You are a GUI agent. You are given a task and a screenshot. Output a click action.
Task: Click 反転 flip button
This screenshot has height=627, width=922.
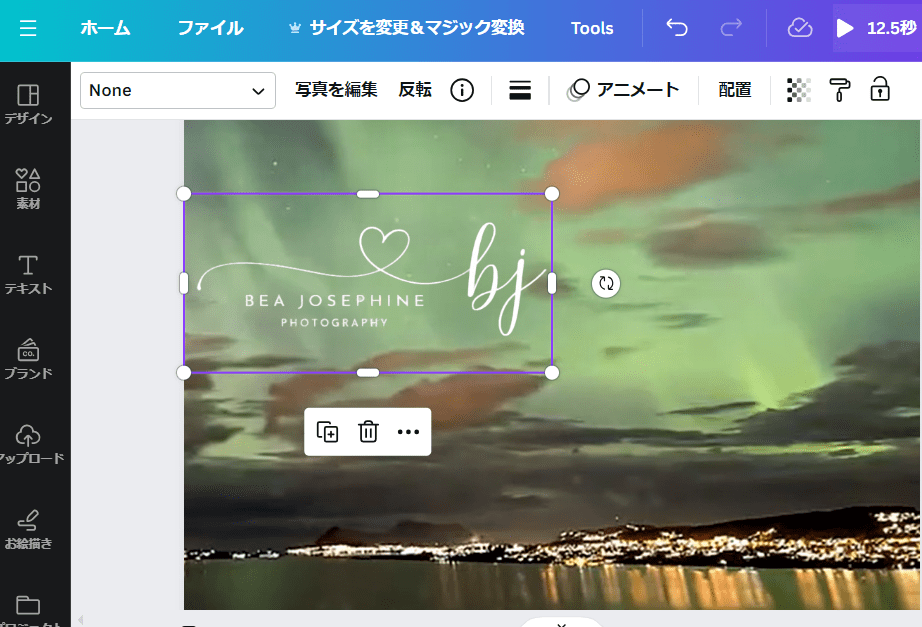coord(415,90)
